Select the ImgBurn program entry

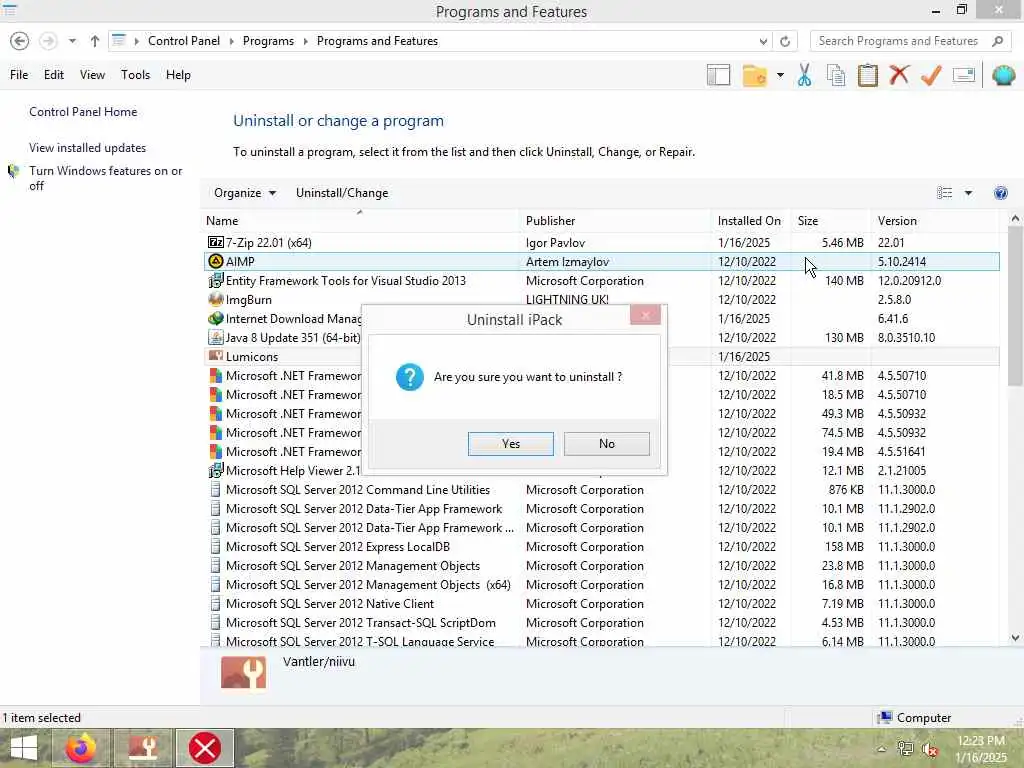pos(601,300)
